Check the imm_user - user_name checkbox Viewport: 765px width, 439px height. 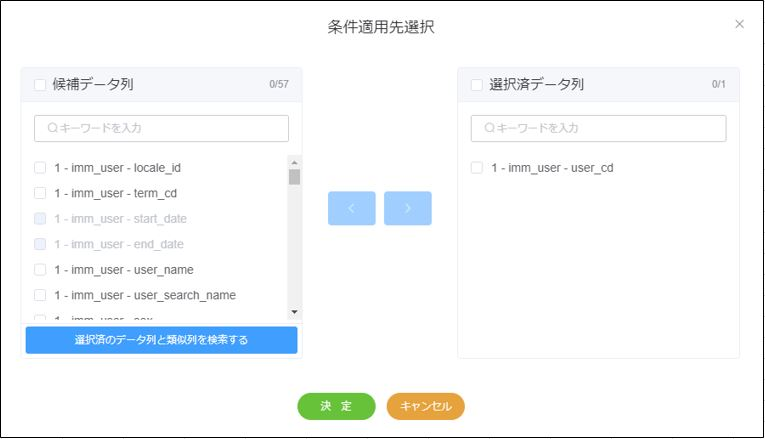(40, 270)
